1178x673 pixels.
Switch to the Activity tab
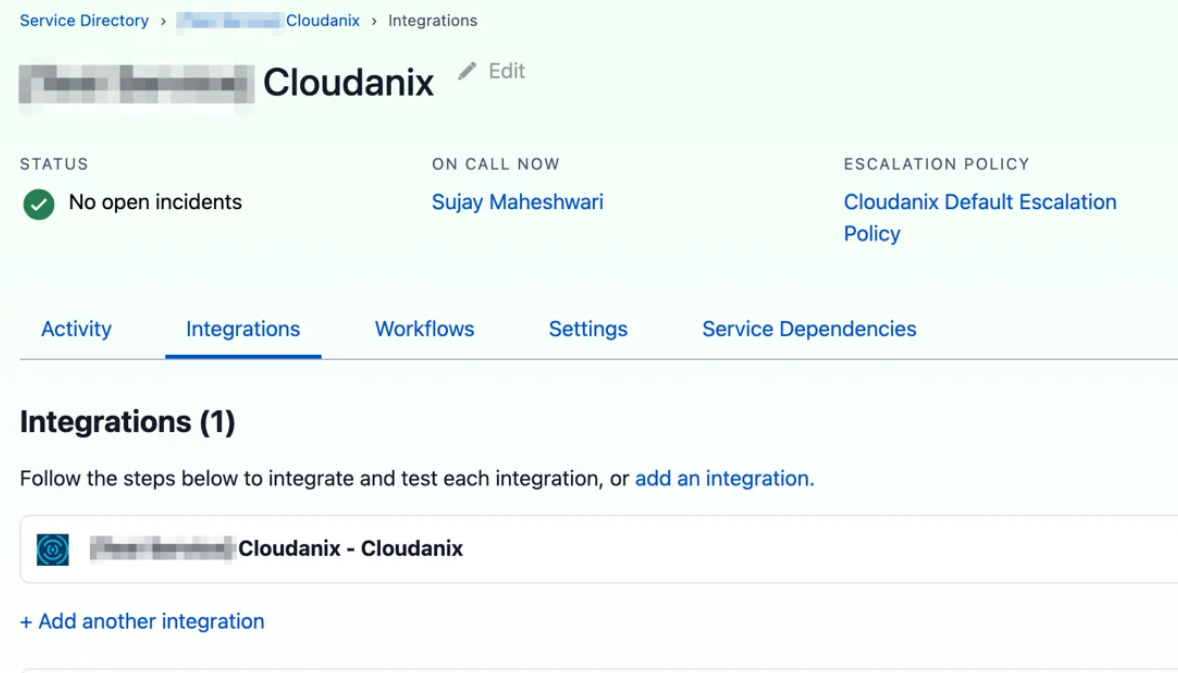point(76,329)
